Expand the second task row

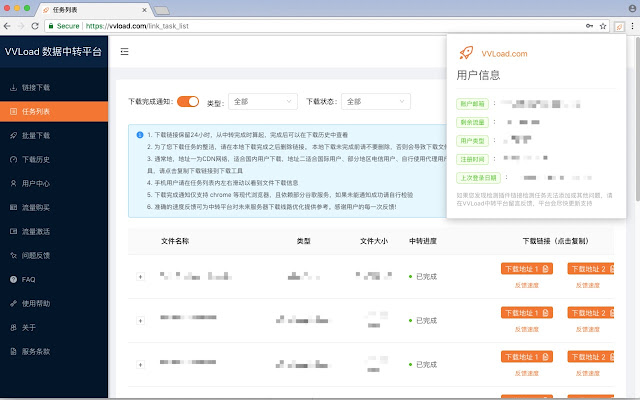click(x=140, y=321)
